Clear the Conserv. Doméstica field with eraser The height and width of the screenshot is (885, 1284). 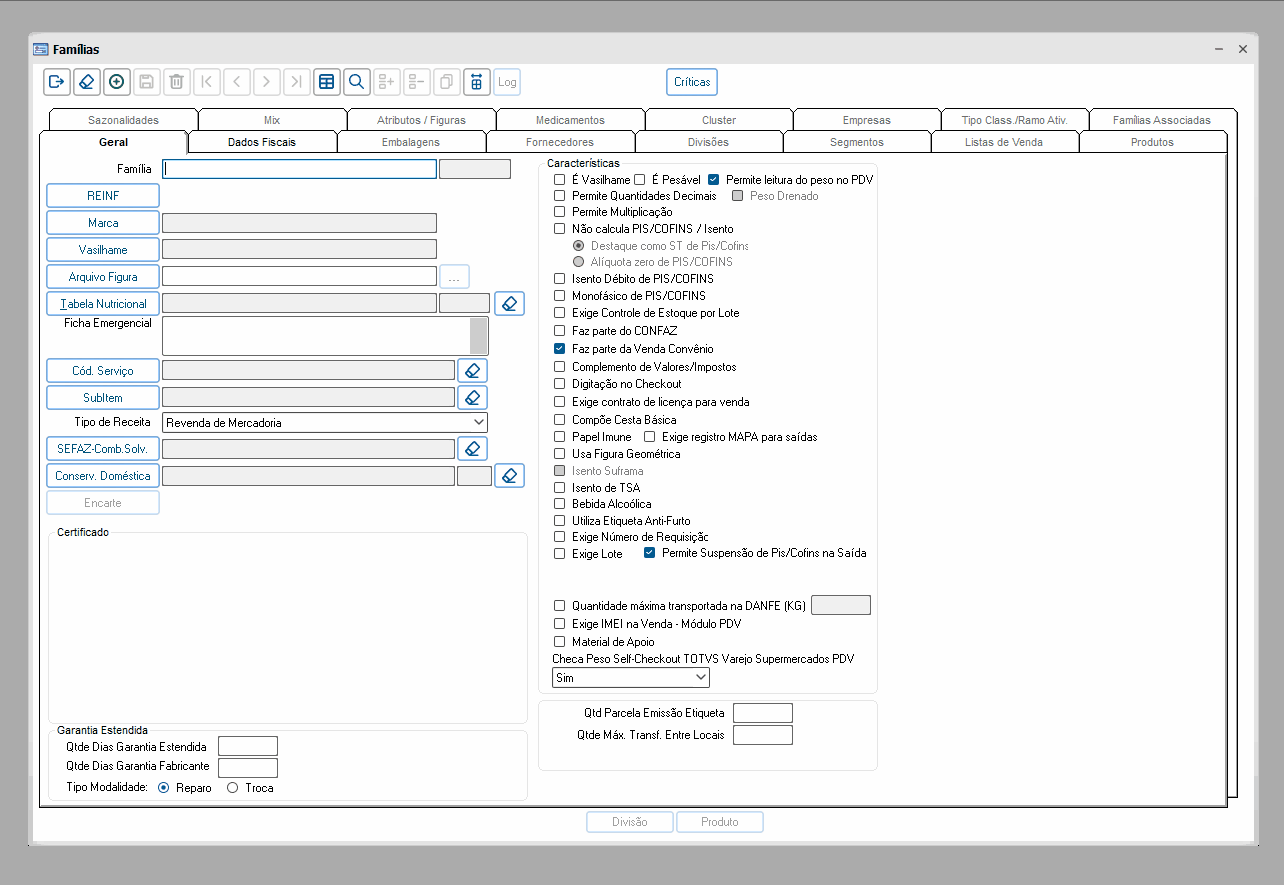pyautogui.click(x=510, y=476)
